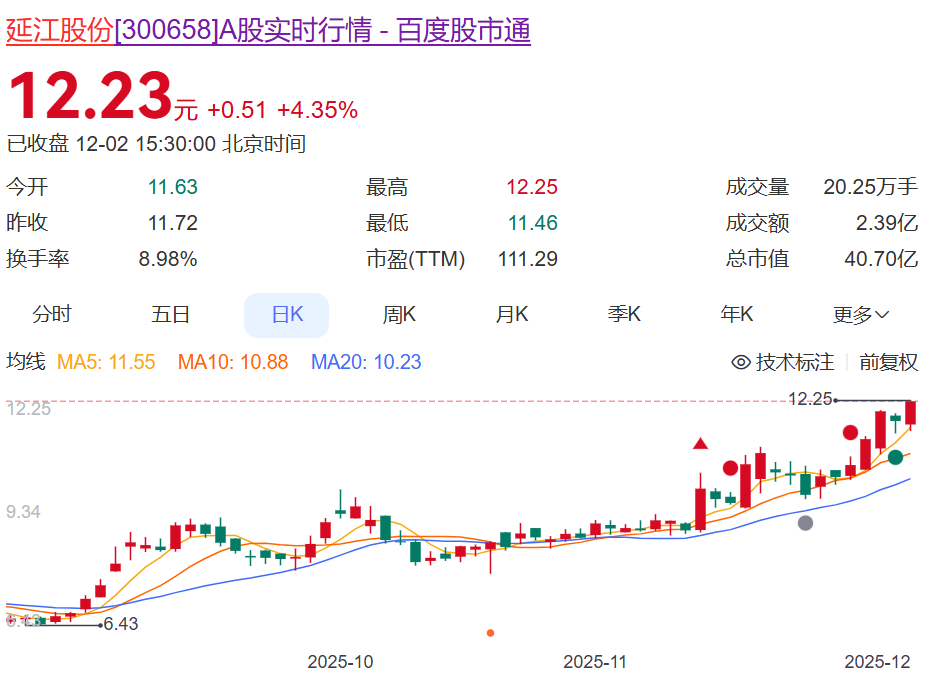Click the green circle marker near December

[895, 457]
